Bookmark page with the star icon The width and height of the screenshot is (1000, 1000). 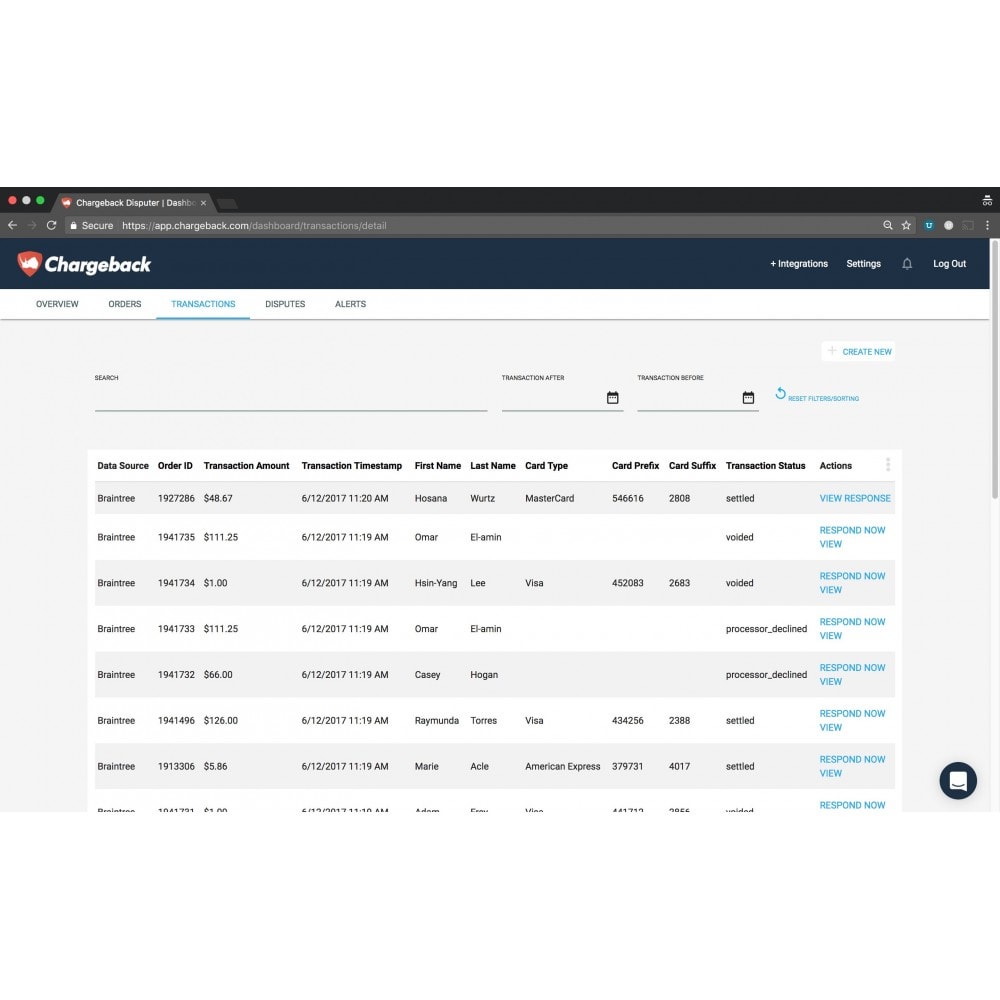[906, 225]
